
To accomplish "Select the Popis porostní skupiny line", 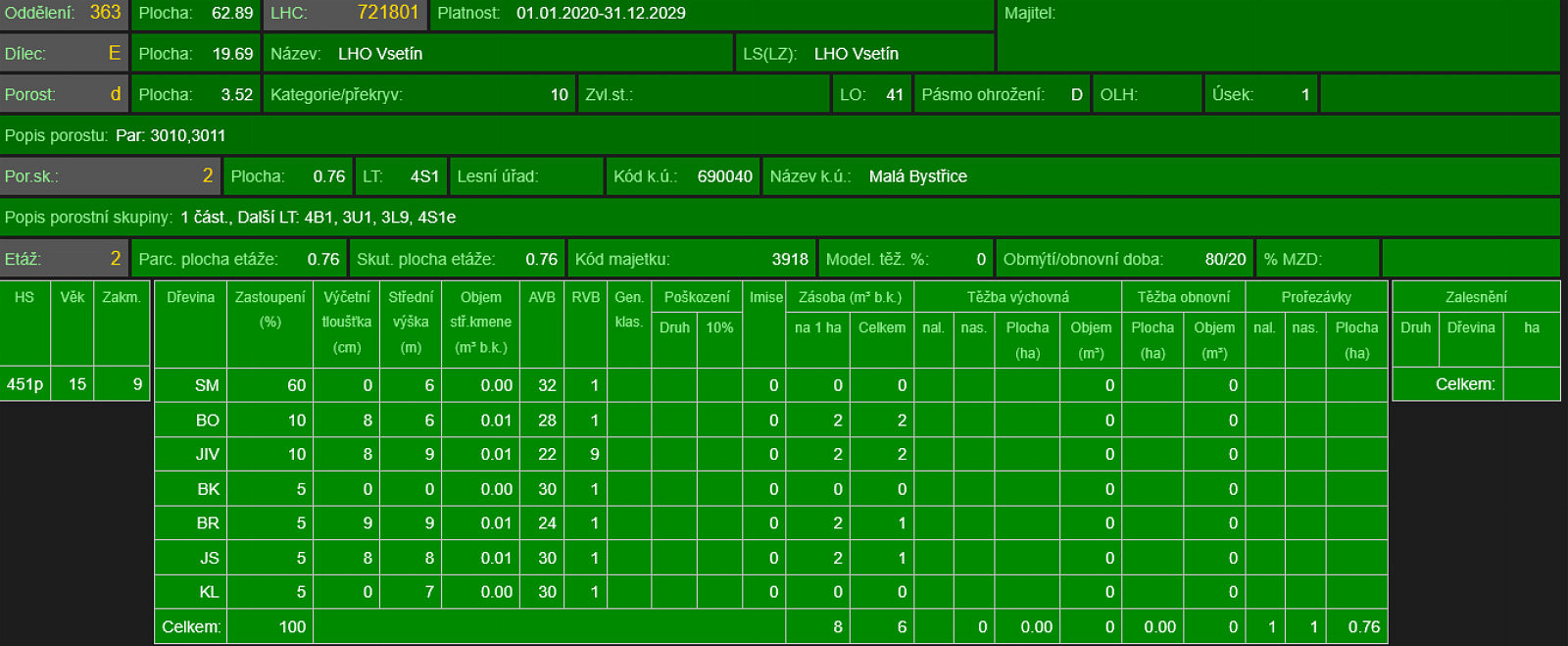I will (x=779, y=217).
